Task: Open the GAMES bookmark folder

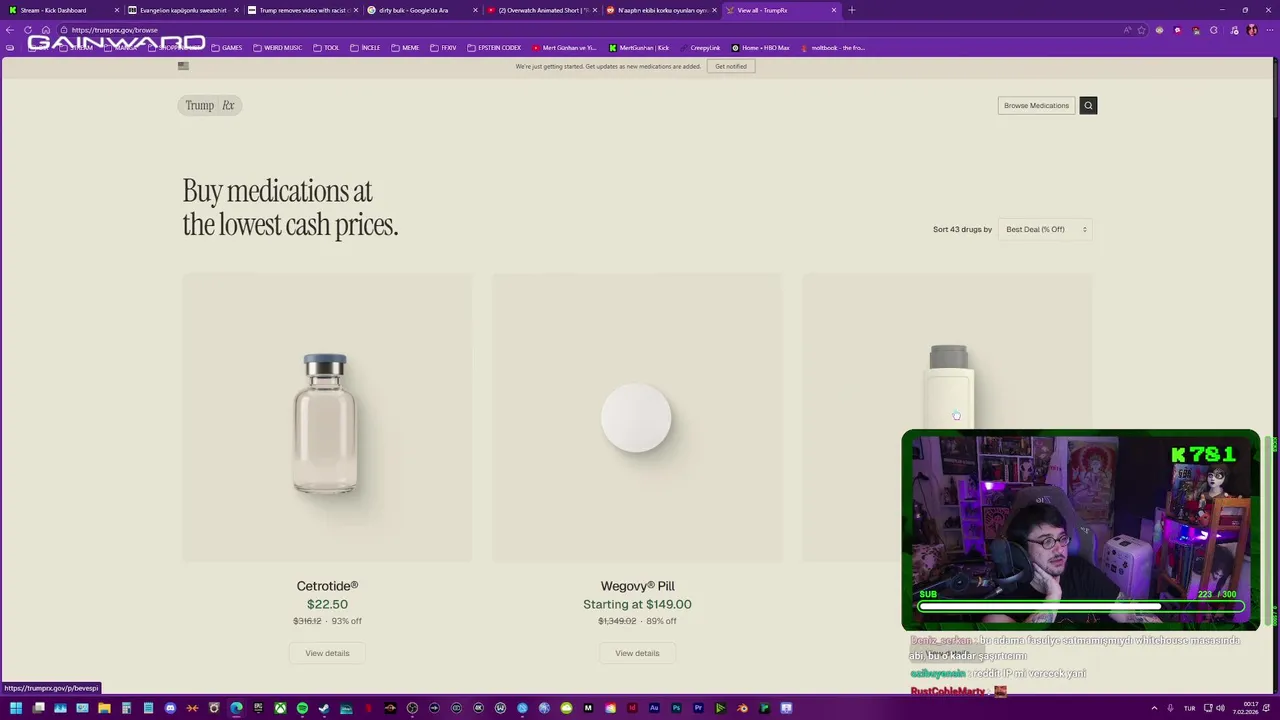Action: click(x=227, y=47)
